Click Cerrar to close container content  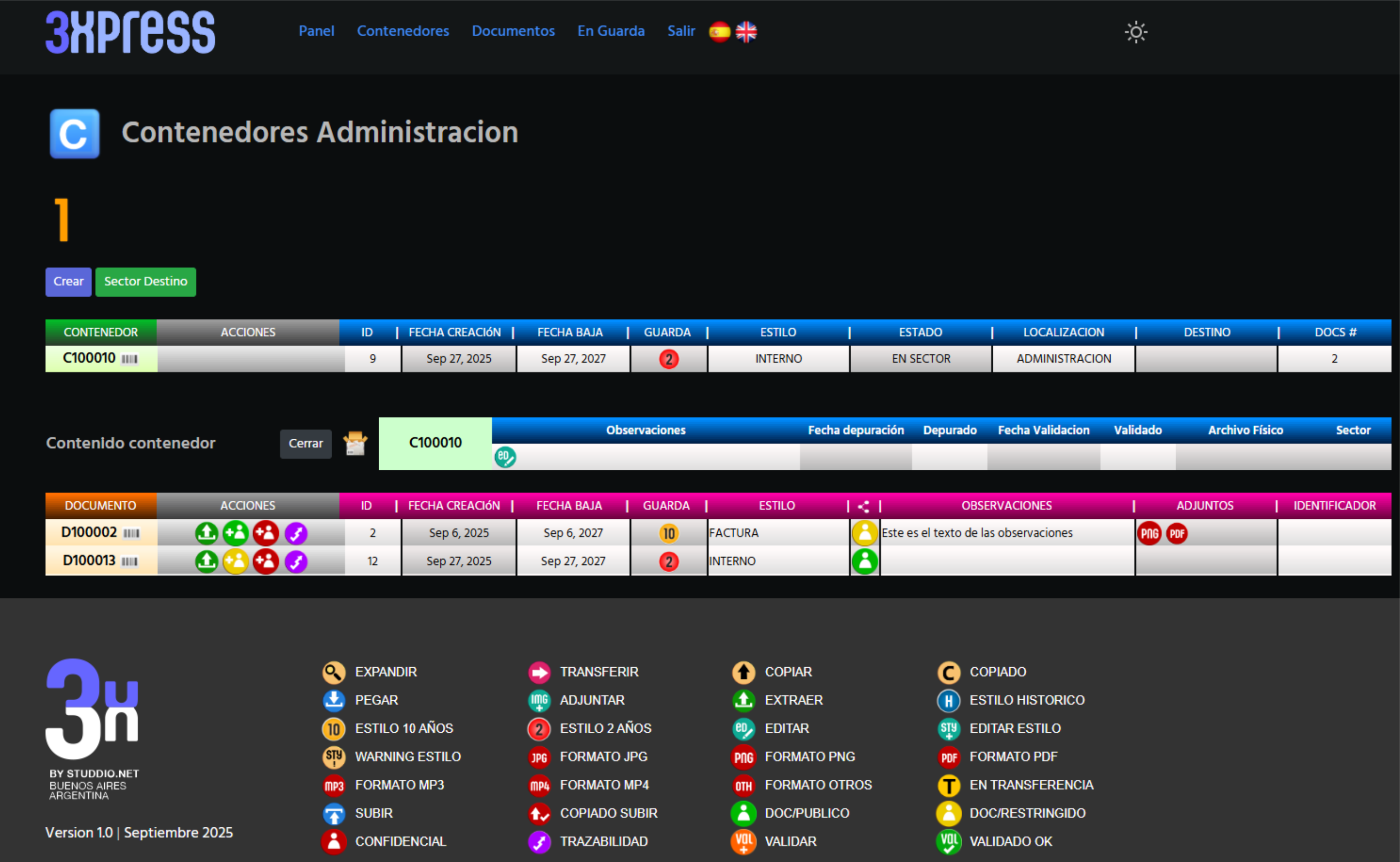[x=305, y=443]
